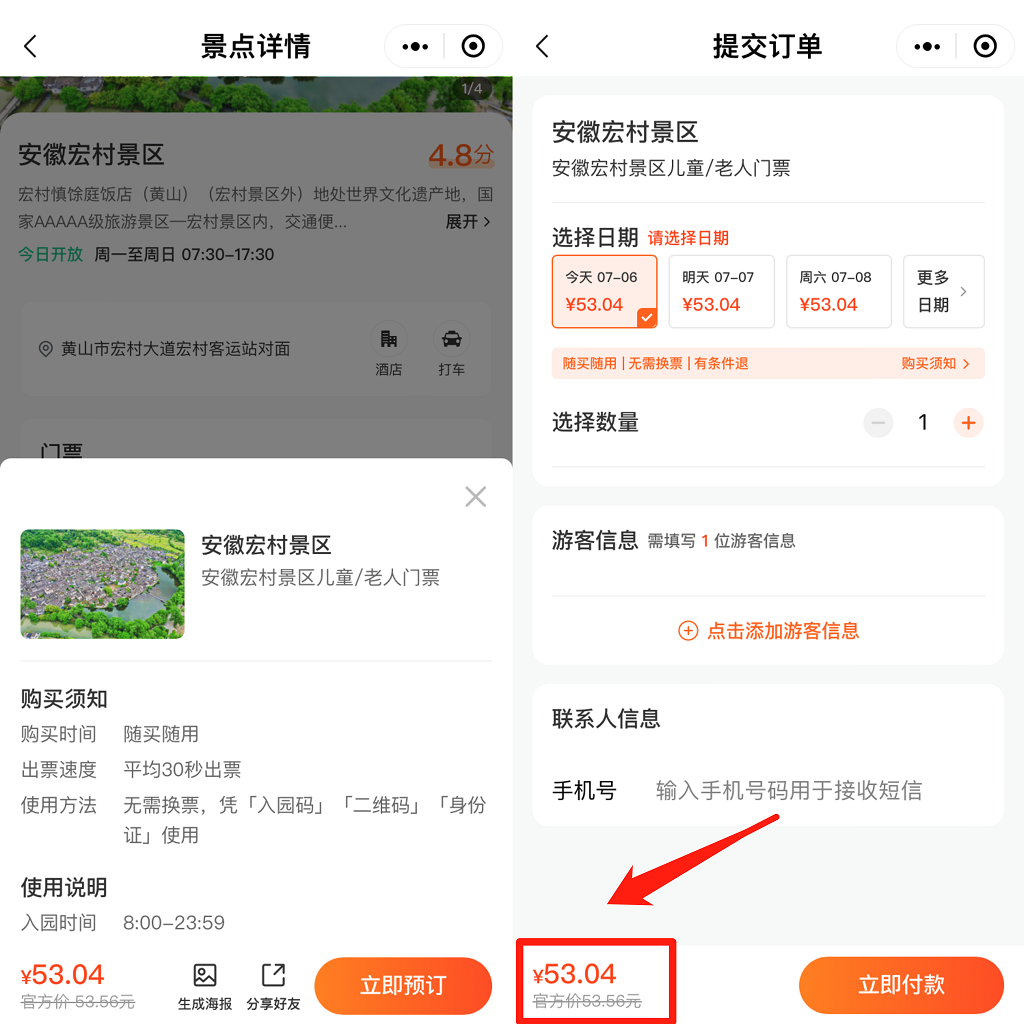Tap the 生成海报 poster icon
Image resolution: width=1024 pixels, height=1024 pixels.
click(205, 986)
